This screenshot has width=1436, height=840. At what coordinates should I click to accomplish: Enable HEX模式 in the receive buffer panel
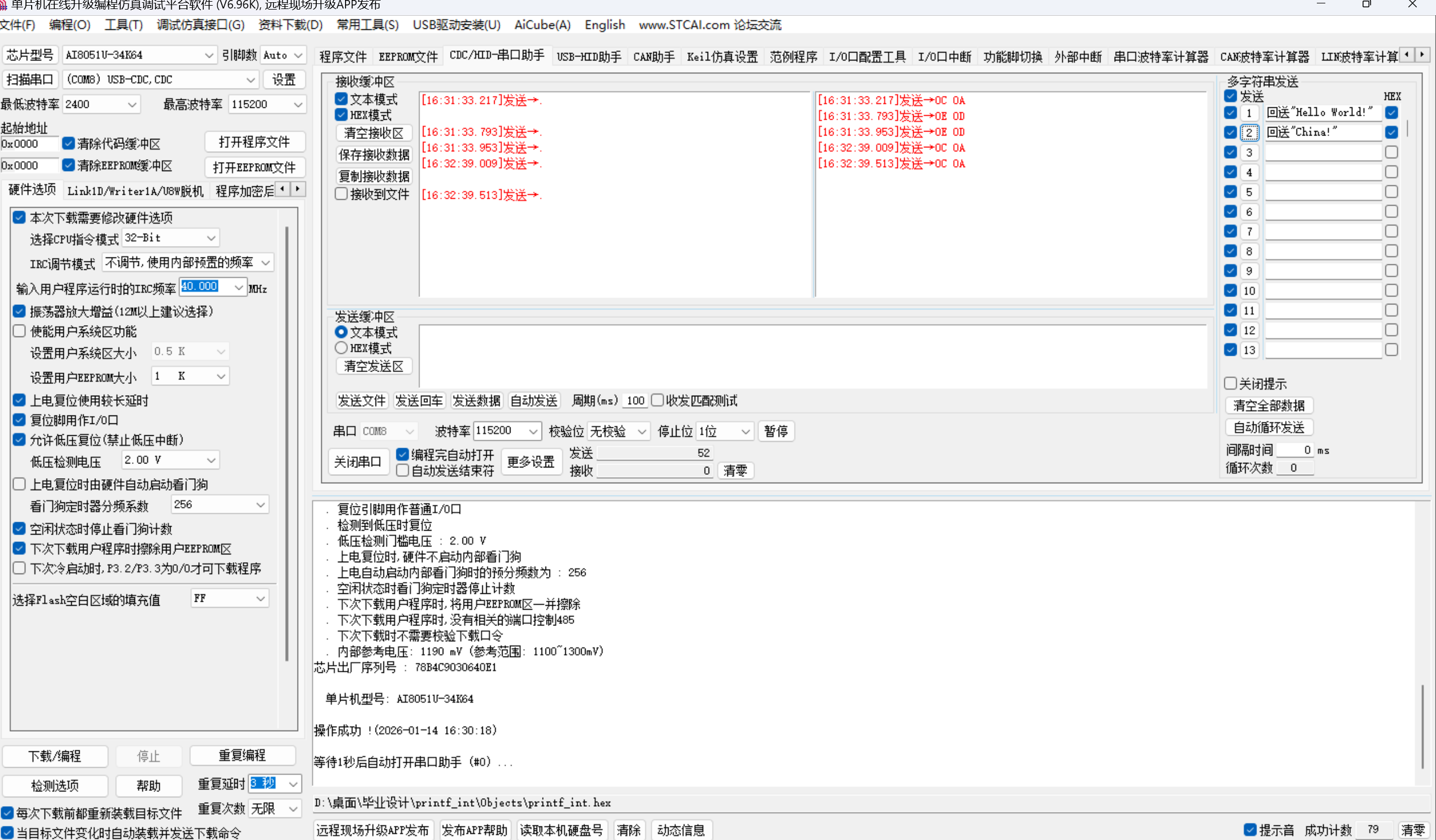pos(341,115)
